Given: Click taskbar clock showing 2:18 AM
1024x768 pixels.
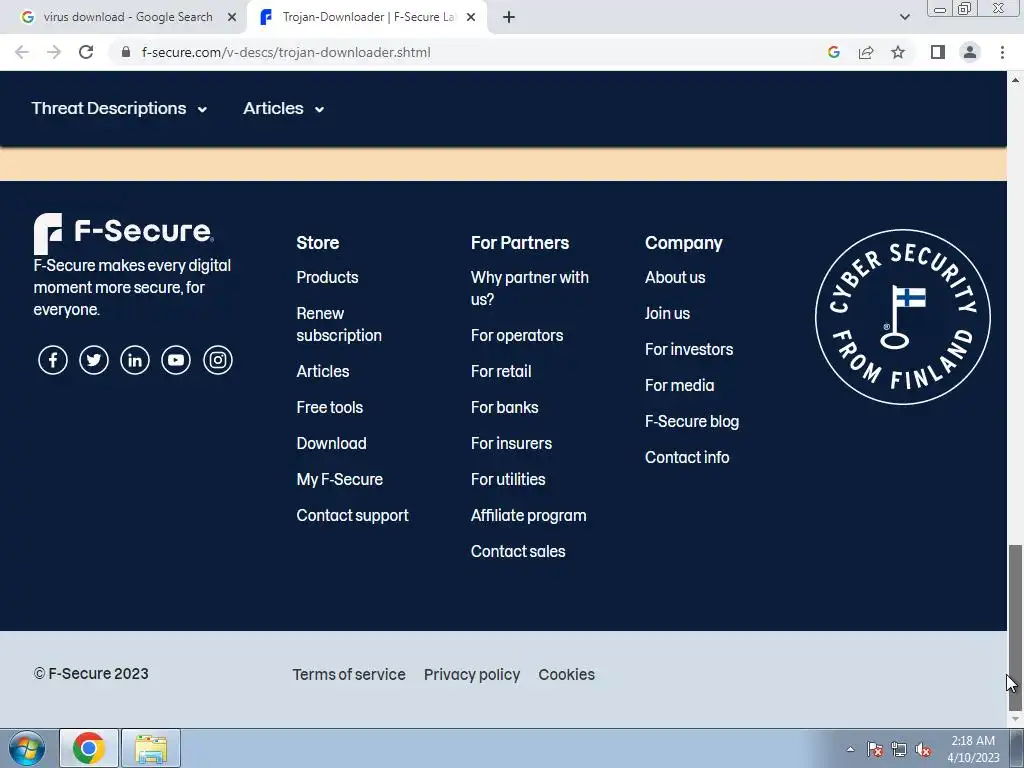Looking at the screenshot, I should pyautogui.click(x=973, y=749).
